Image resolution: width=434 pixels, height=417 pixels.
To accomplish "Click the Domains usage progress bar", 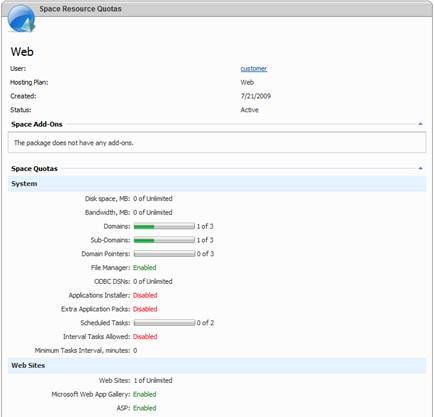I will [164, 226].
